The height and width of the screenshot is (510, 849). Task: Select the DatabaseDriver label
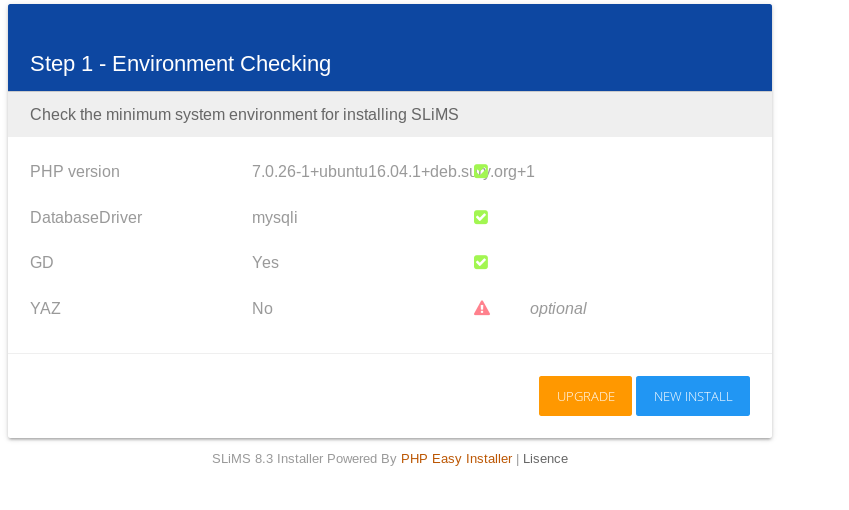point(86,217)
